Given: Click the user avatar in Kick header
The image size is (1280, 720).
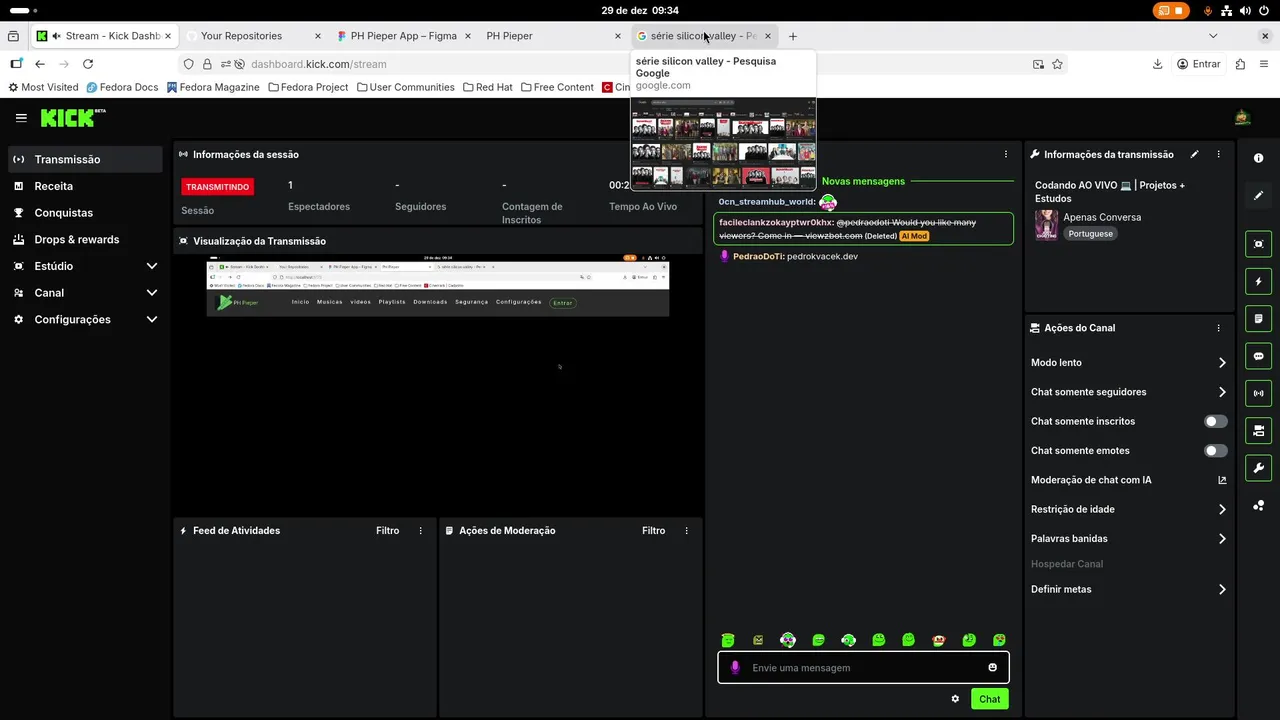Looking at the screenshot, I should (x=1242, y=118).
